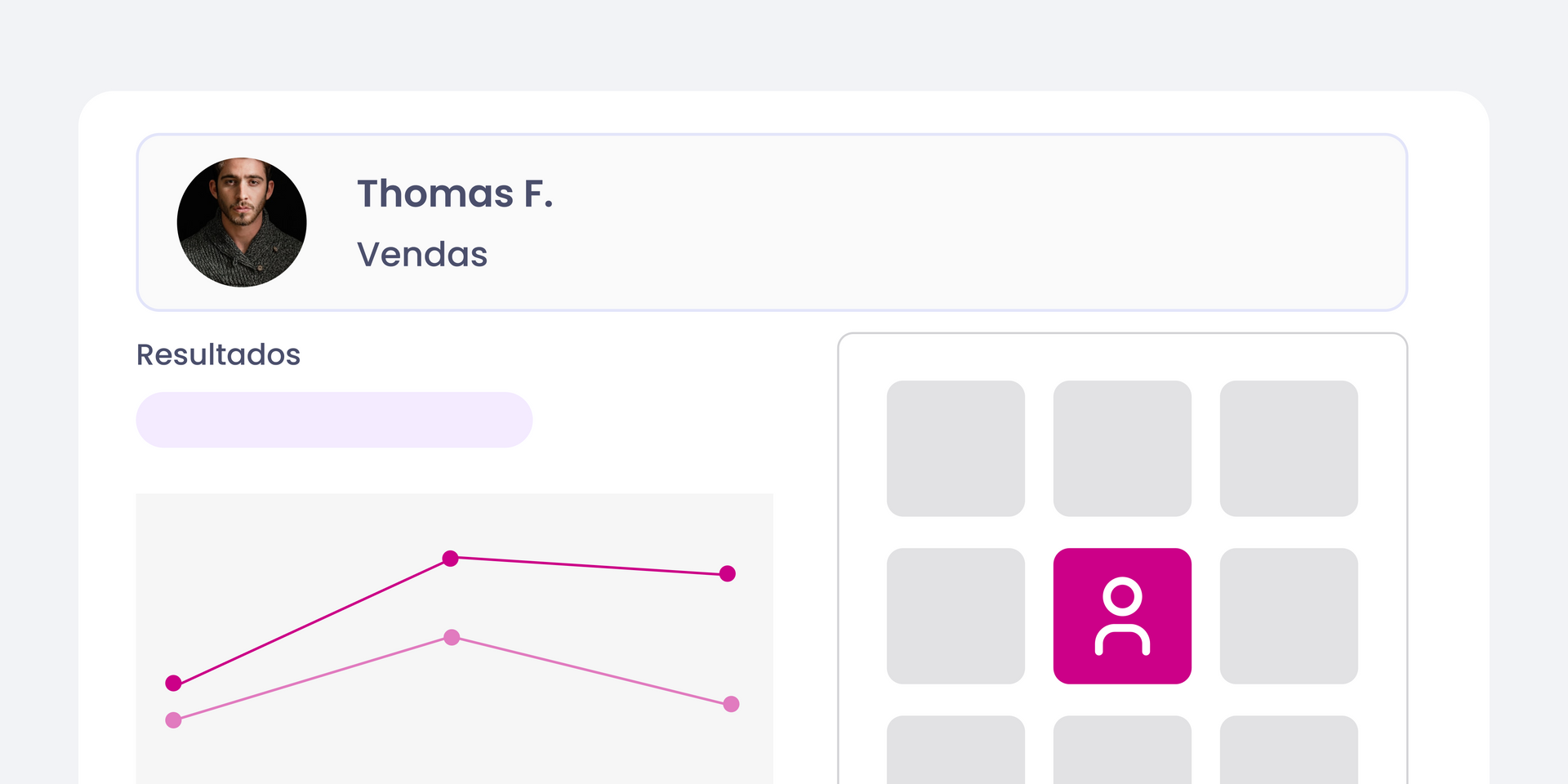Select the bottom-right gray tile in the grid
This screenshot has width=1568, height=784.
click(x=1289, y=751)
